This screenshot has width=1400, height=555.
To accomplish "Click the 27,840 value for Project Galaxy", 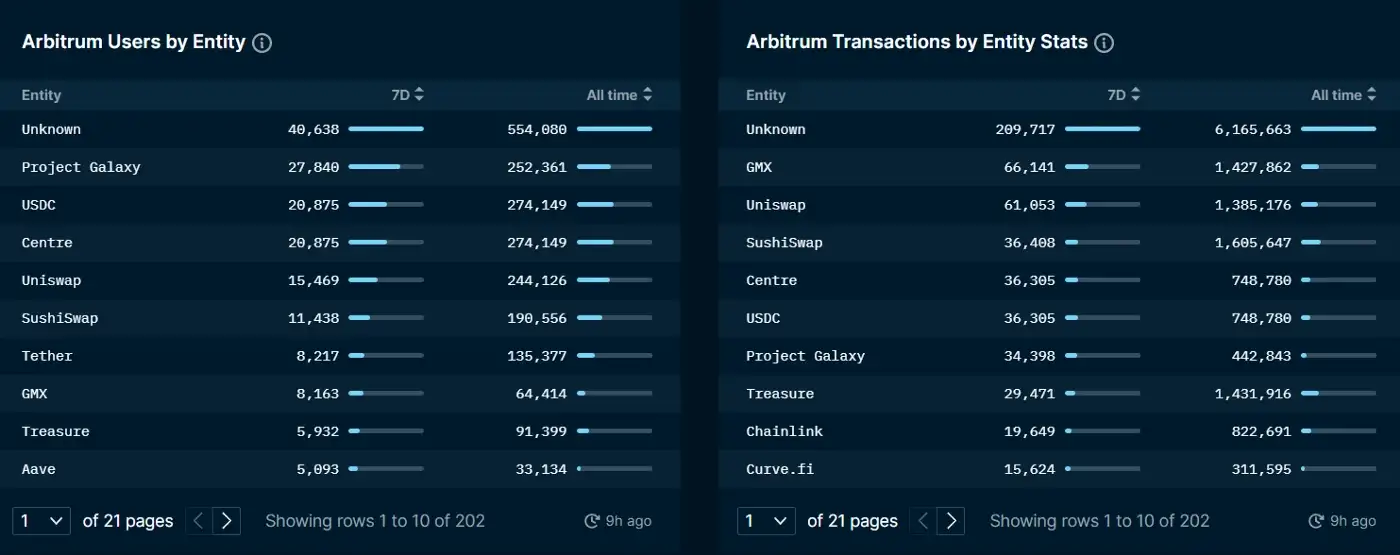I will [x=313, y=167].
